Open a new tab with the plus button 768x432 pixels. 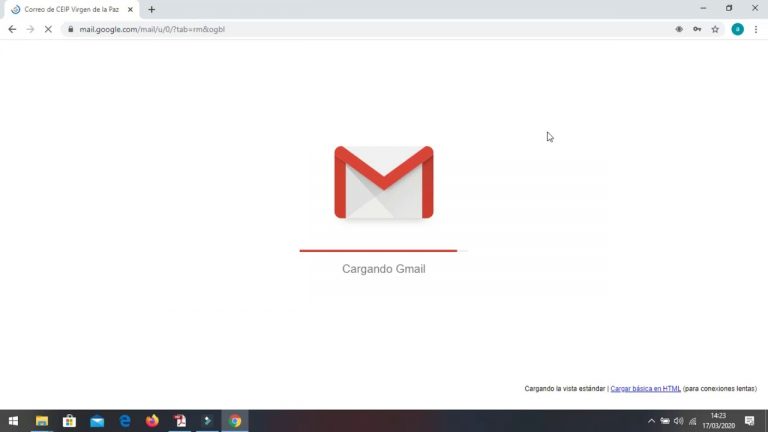[x=151, y=9]
